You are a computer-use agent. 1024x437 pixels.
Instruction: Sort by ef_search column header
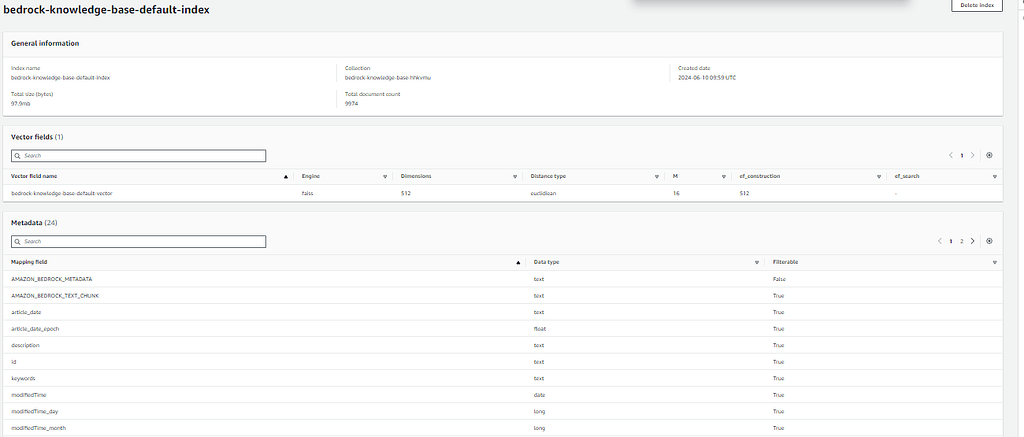[x=995, y=176]
